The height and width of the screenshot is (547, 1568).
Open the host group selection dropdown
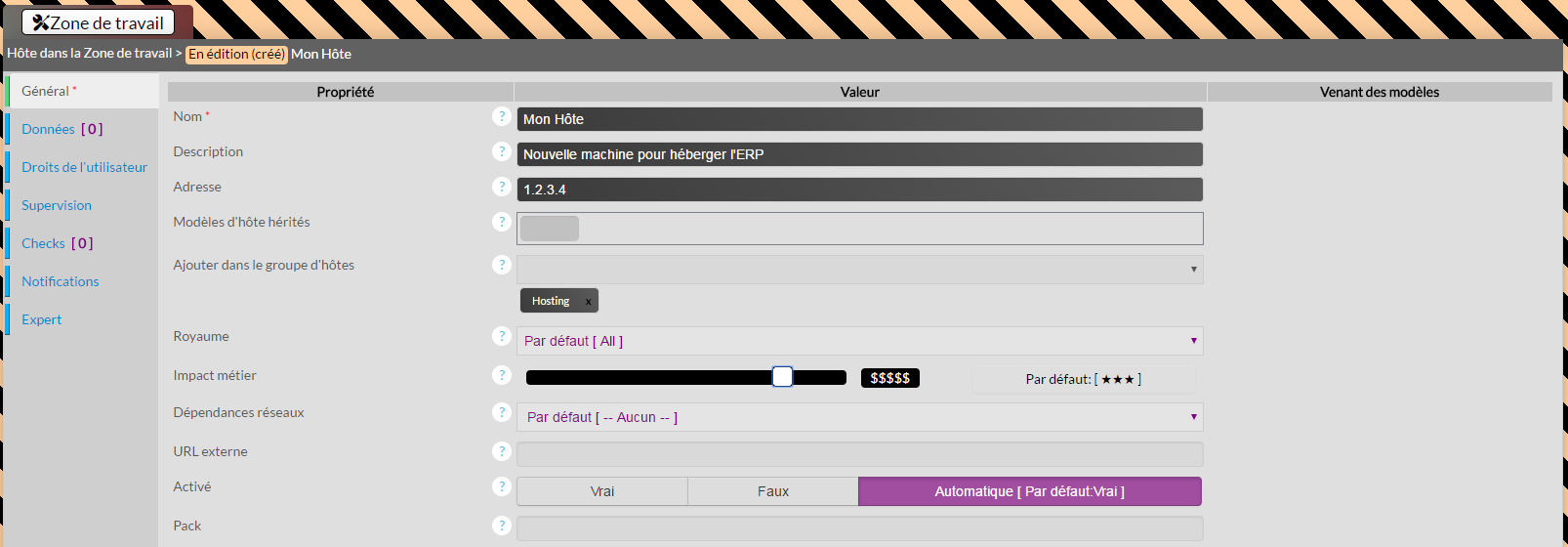859,270
